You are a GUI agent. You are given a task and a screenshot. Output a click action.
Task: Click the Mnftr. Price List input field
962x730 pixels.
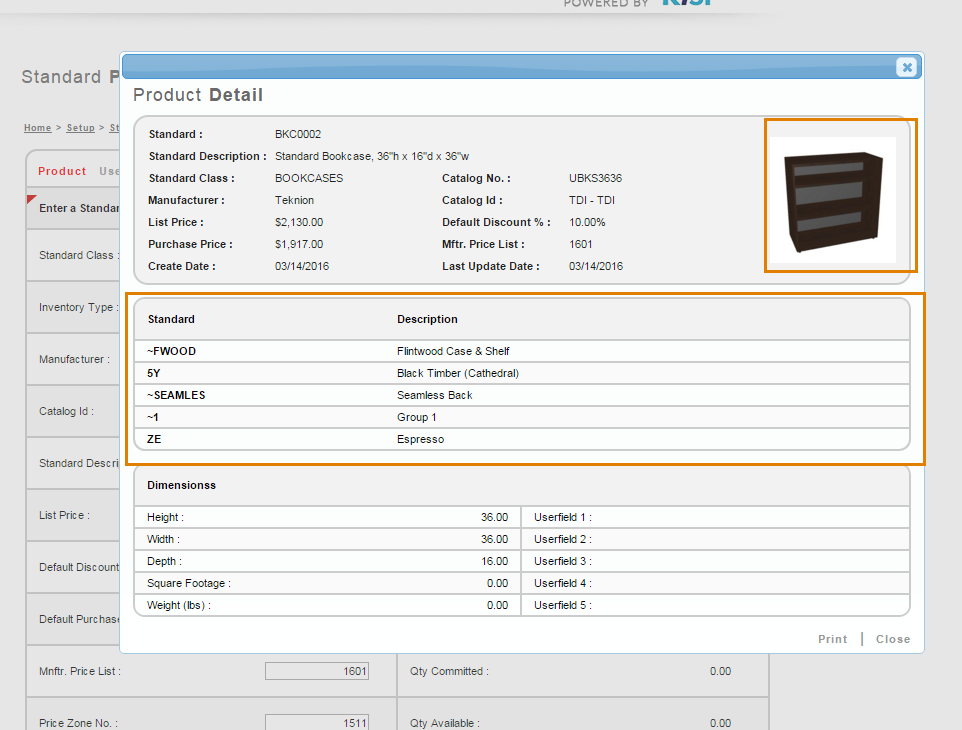(316, 671)
